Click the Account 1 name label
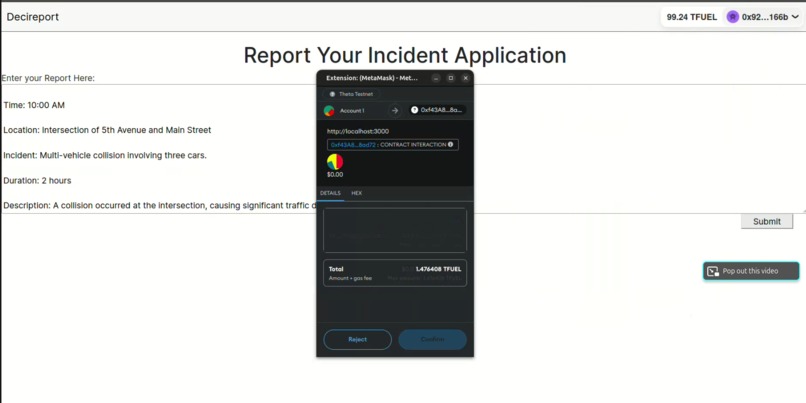Screen dimensions: 806x403 coord(352,111)
